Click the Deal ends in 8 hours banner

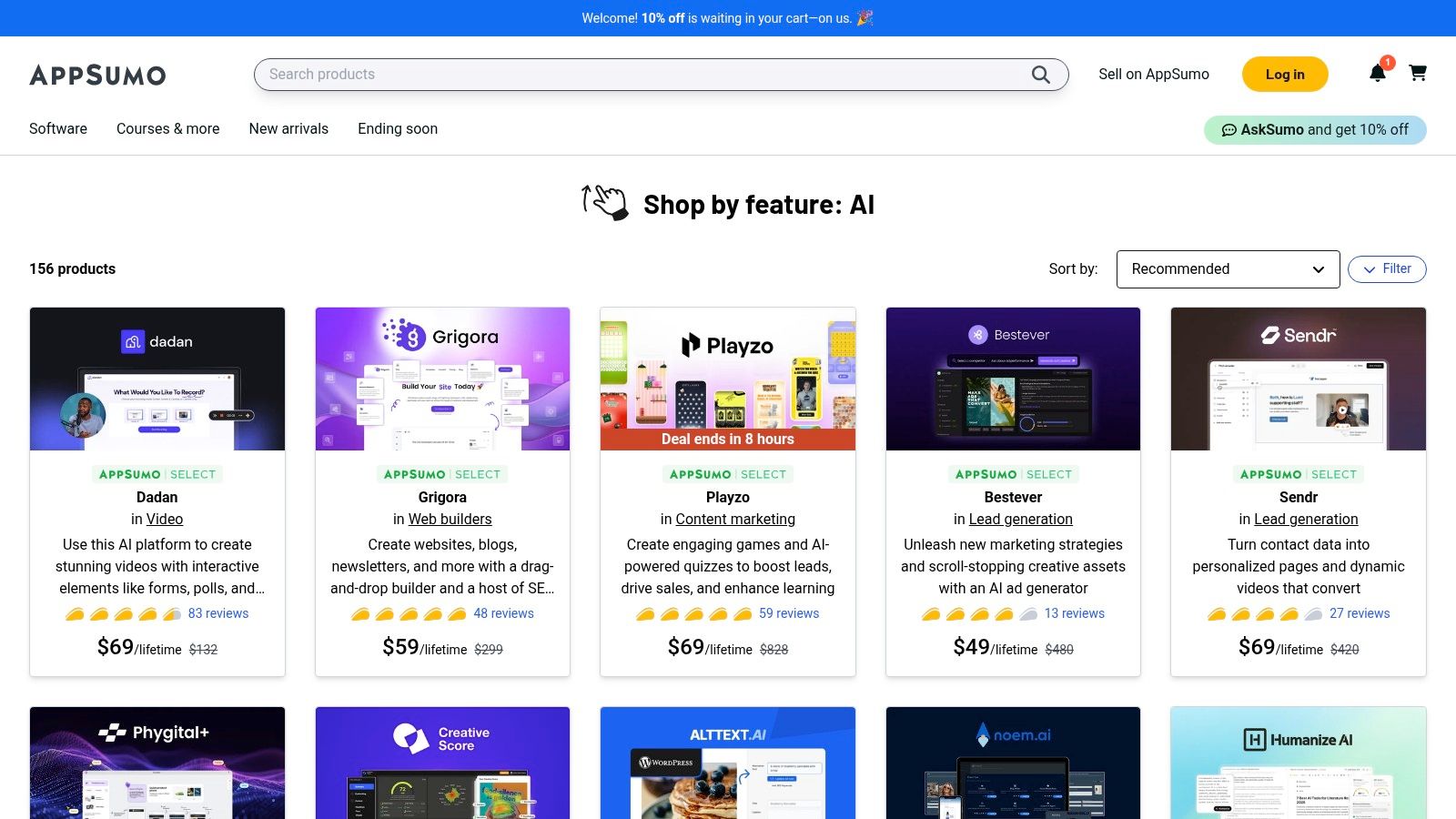click(728, 440)
